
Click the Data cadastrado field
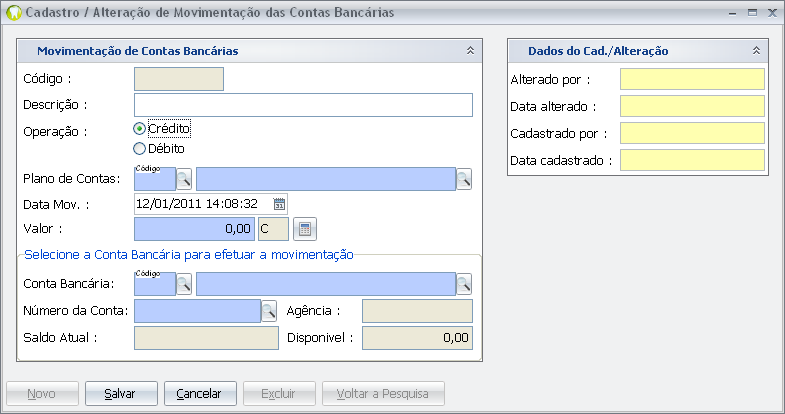coord(692,160)
